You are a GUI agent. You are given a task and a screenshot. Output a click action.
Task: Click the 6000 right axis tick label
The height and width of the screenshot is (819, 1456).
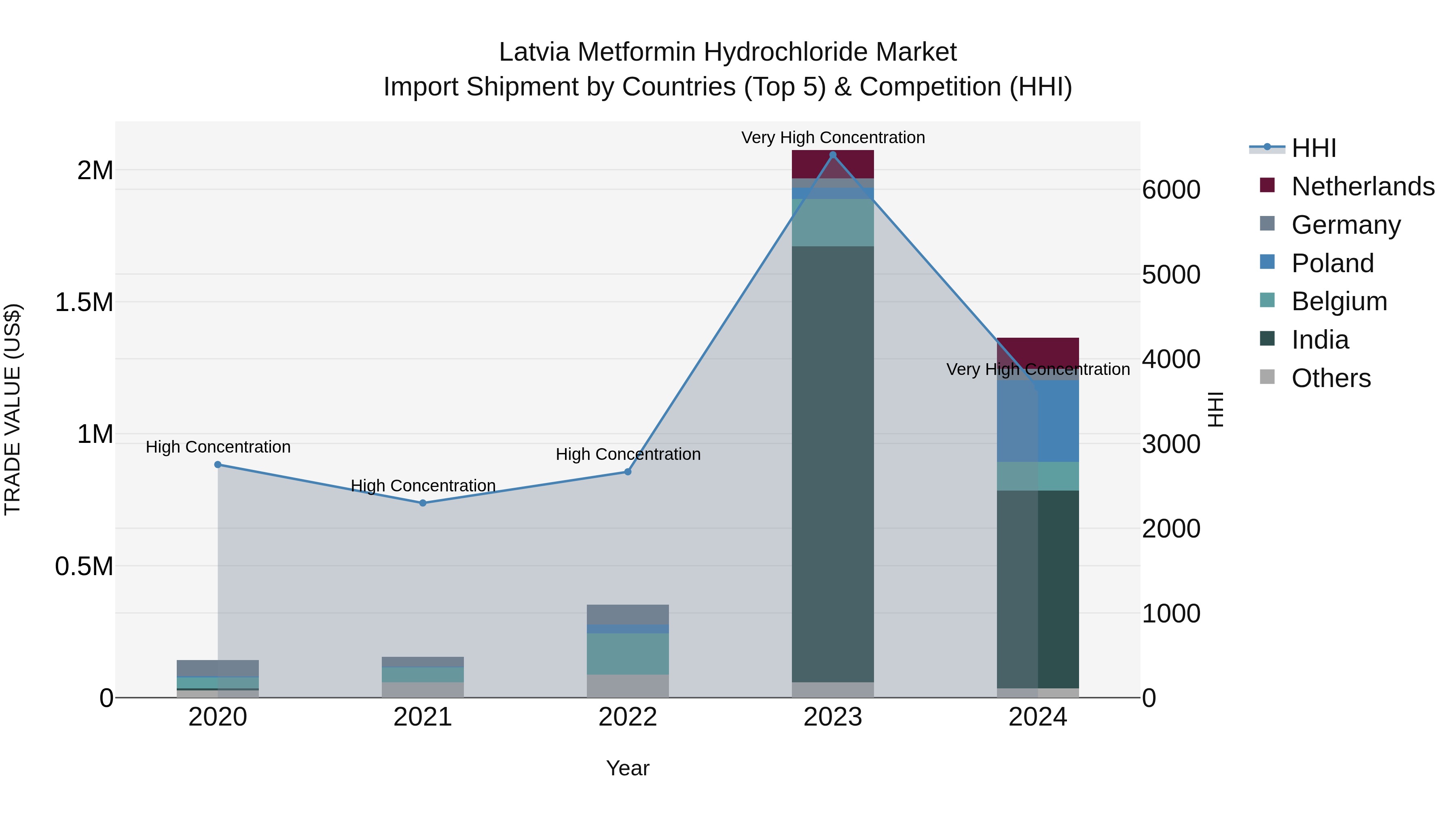[1171, 190]
